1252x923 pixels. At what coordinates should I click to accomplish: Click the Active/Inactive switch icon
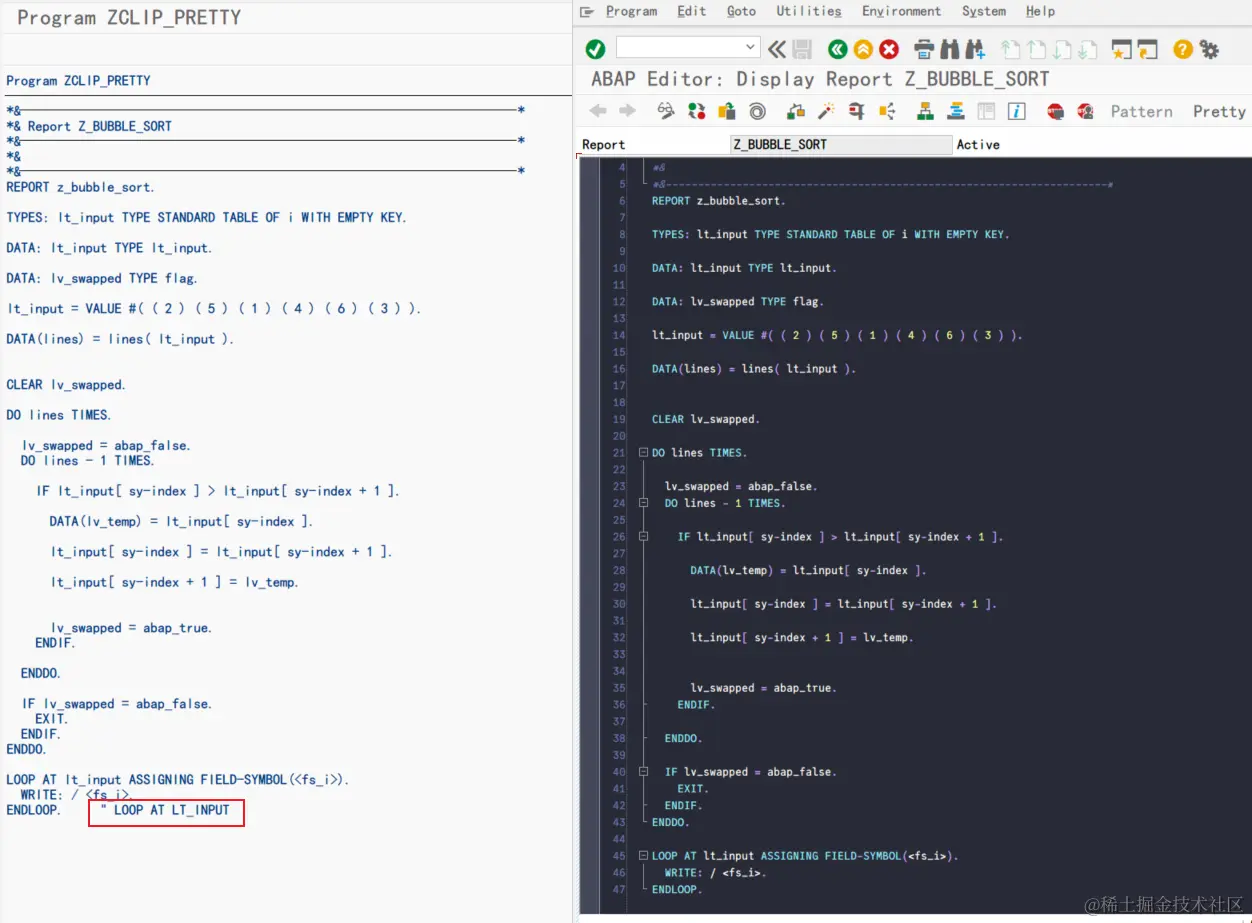click(x=696, y=111)
